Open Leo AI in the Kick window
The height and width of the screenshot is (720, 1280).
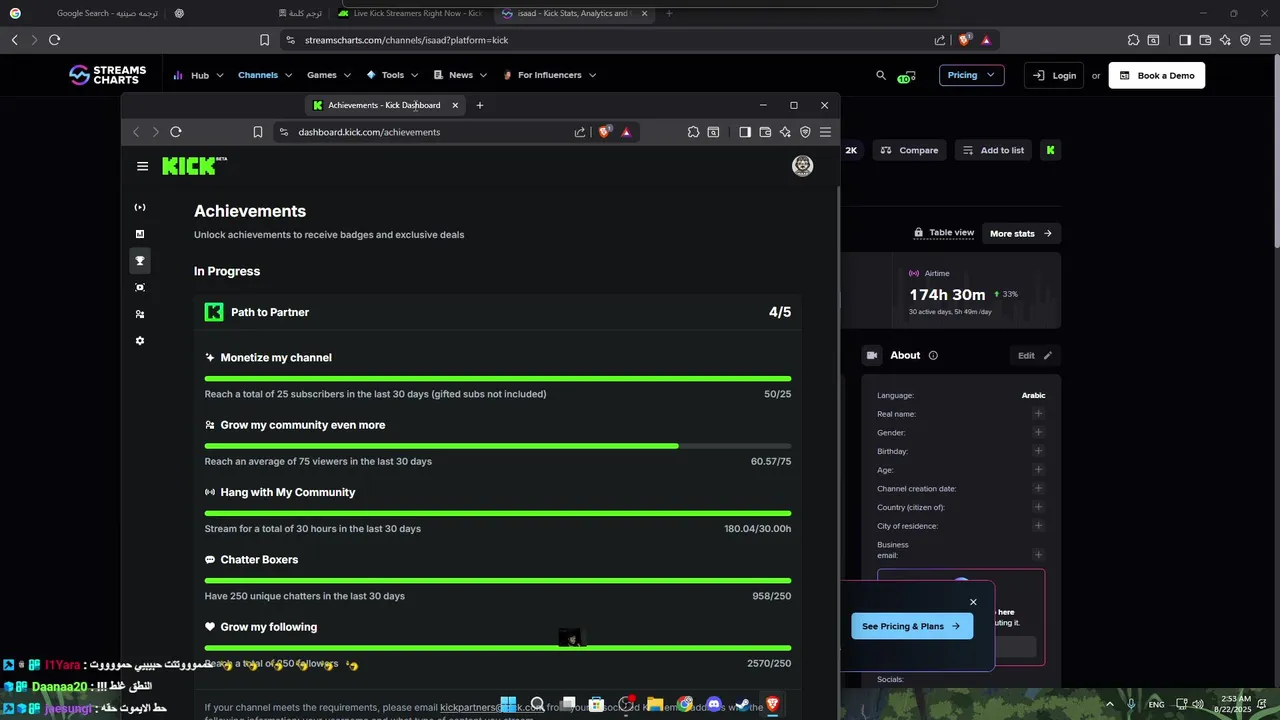785,132
